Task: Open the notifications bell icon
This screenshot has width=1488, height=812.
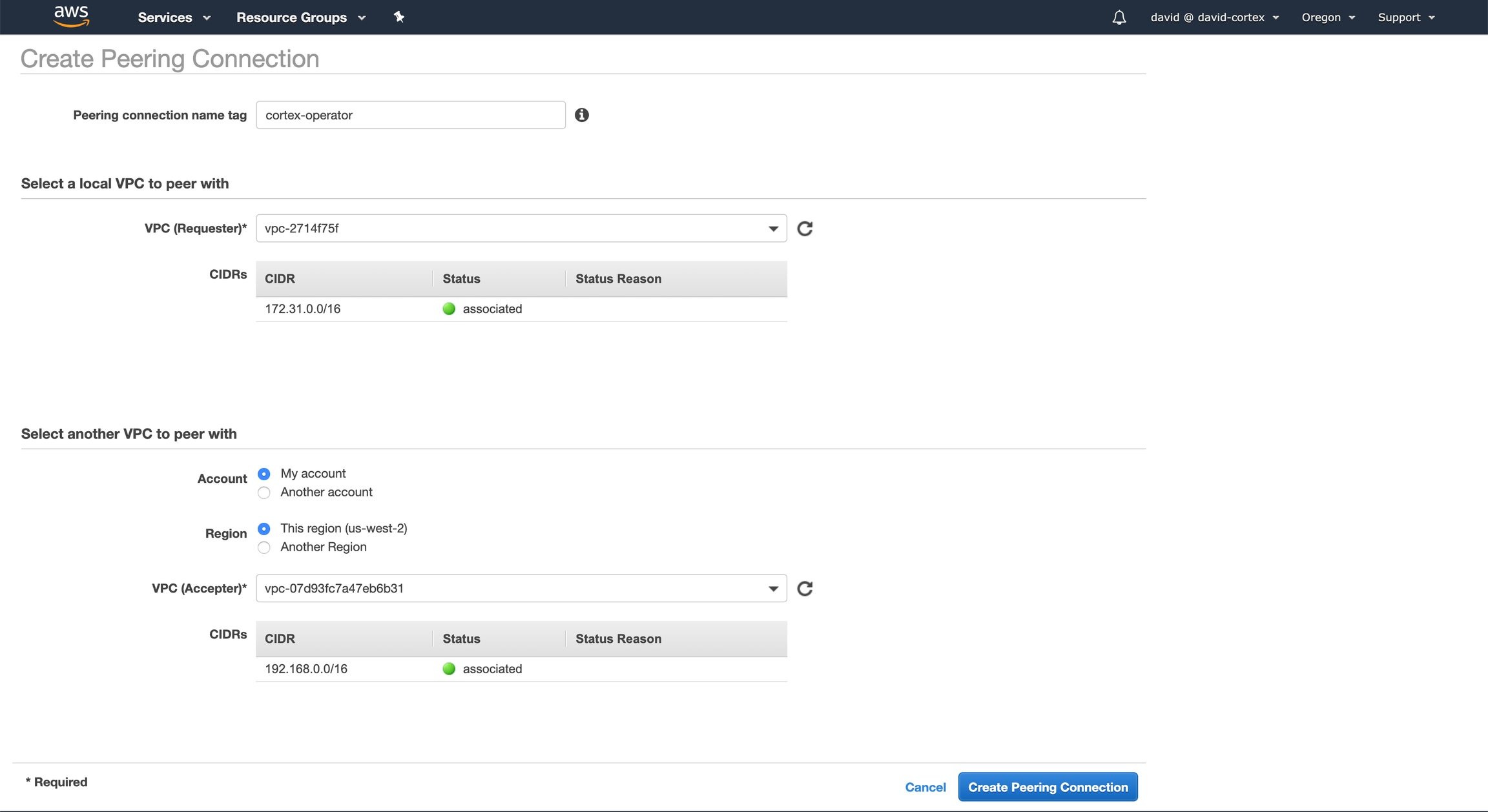Action: [1119, 17]
